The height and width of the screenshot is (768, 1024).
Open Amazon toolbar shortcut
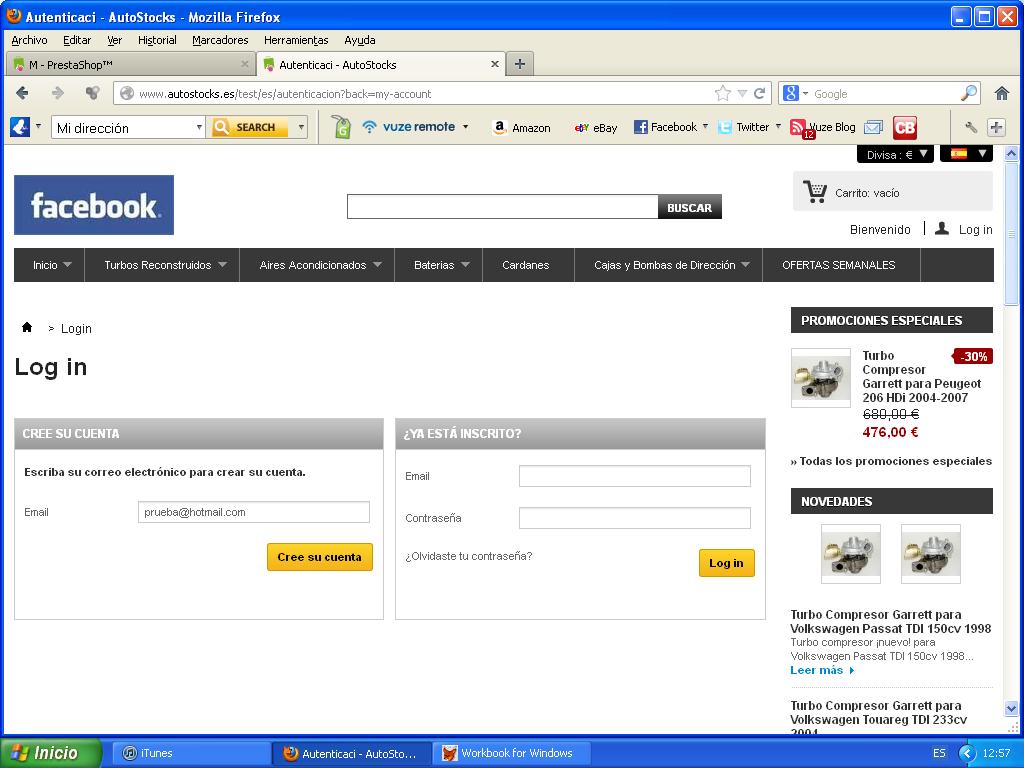pos(522,127)
